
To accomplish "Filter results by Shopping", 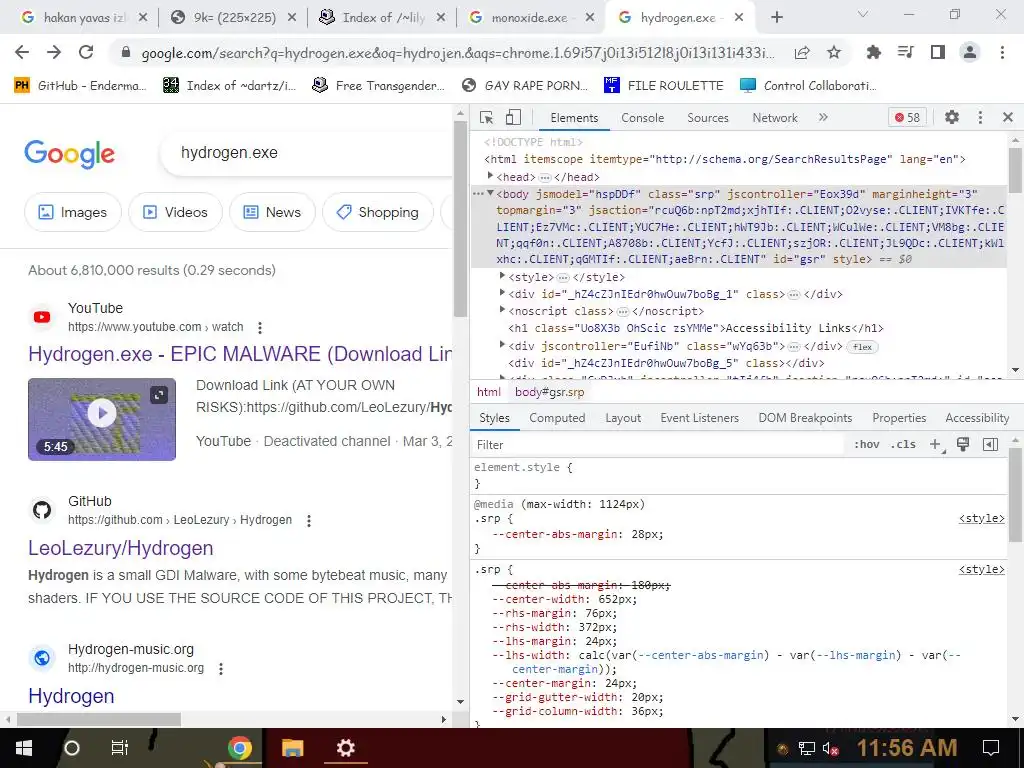I will pos(377,212).
